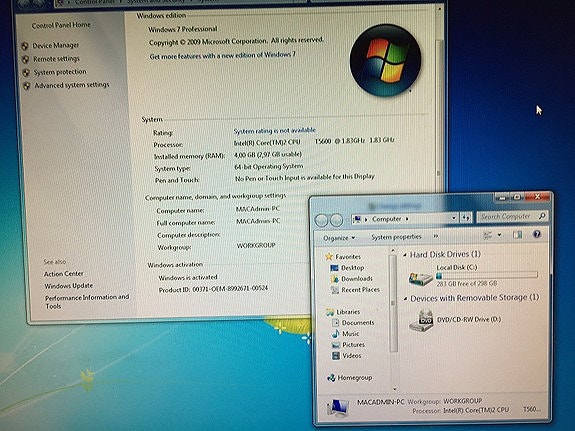The height and width of the screenshot is (431, 575).
Task: Click the Homegroup icon
Action: point(331,378)
